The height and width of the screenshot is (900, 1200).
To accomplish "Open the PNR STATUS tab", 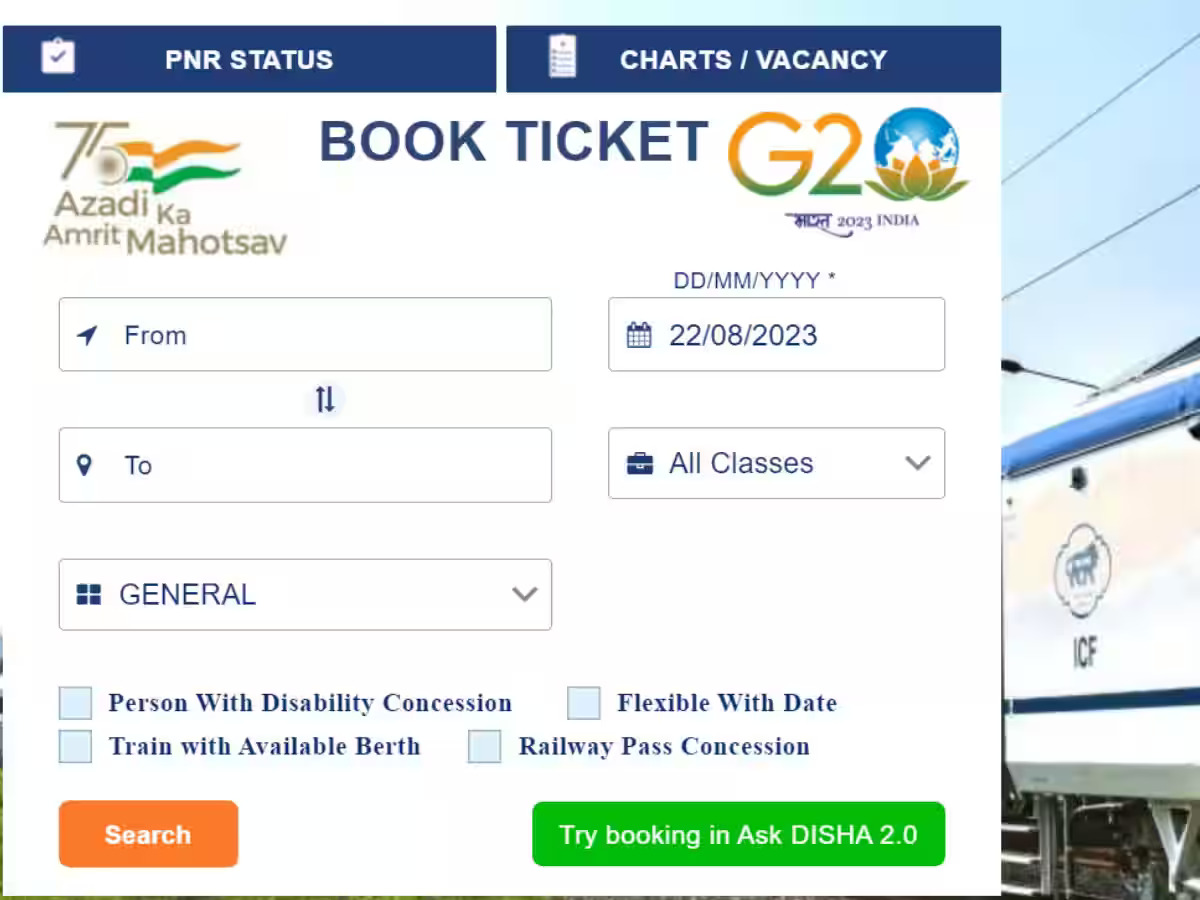I will [249, 60].
